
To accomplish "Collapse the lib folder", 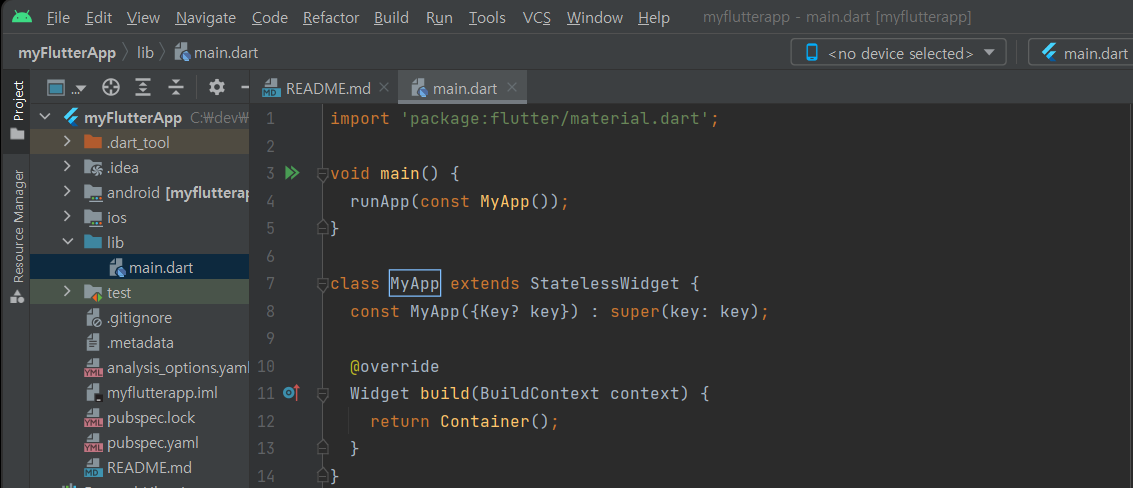I will click(67, 242).
